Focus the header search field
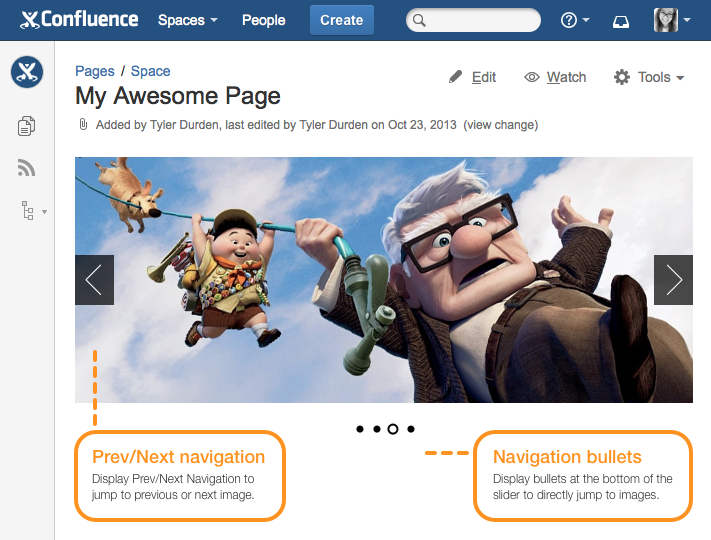The height and width of the screenshot is (540, 711). click(x=473, y=20)
